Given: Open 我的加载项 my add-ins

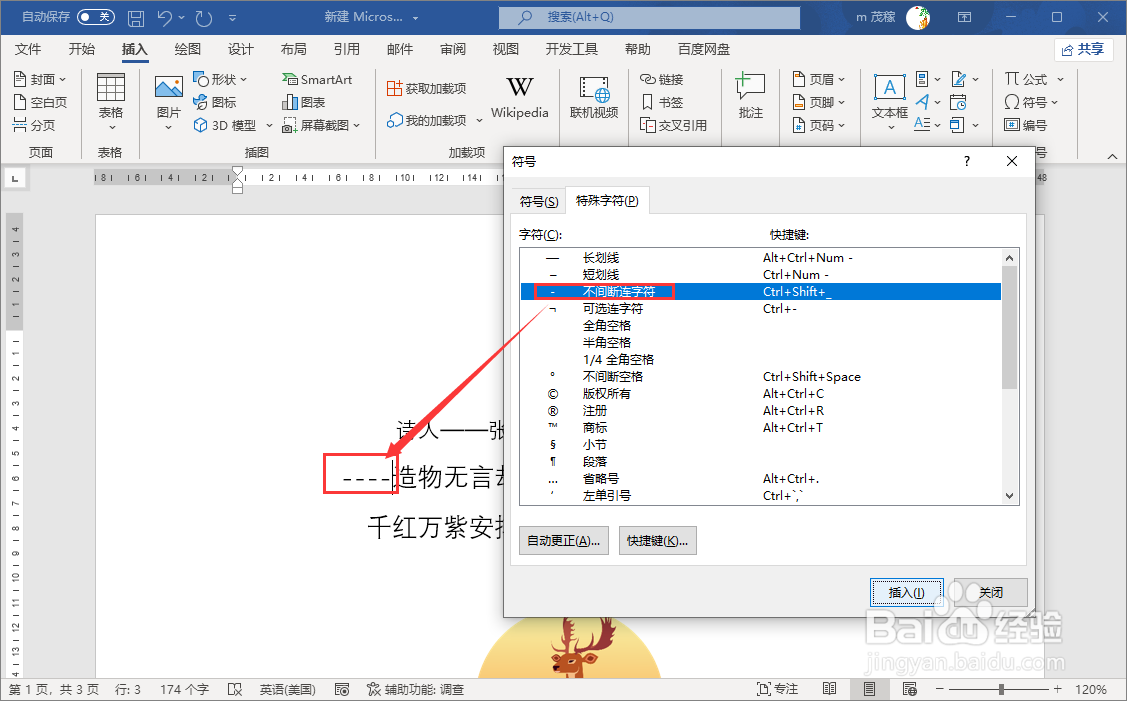Looking at the screenshot, I should 427,120.
